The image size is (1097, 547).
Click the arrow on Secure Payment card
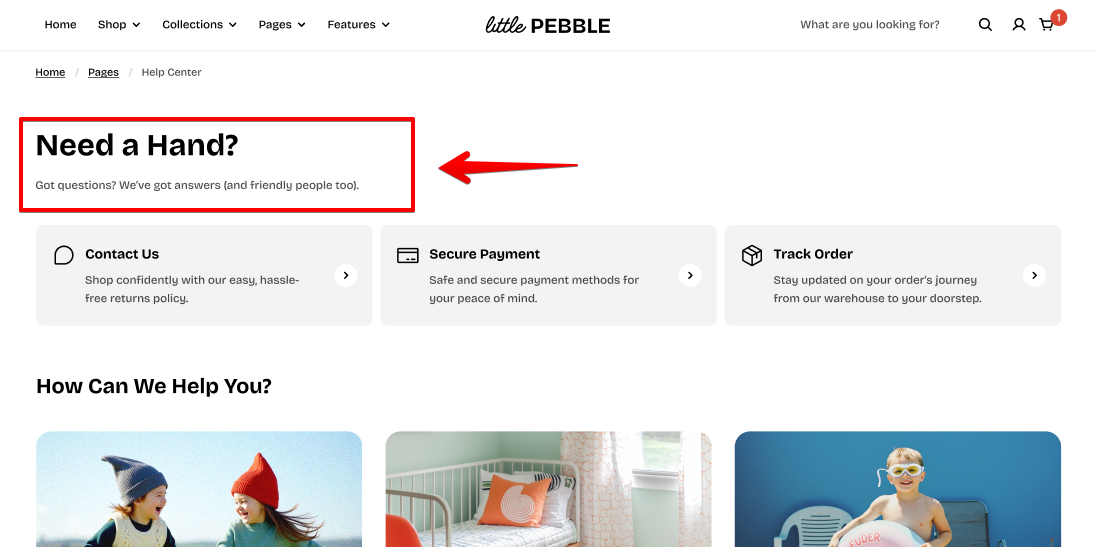coord(690,275)
